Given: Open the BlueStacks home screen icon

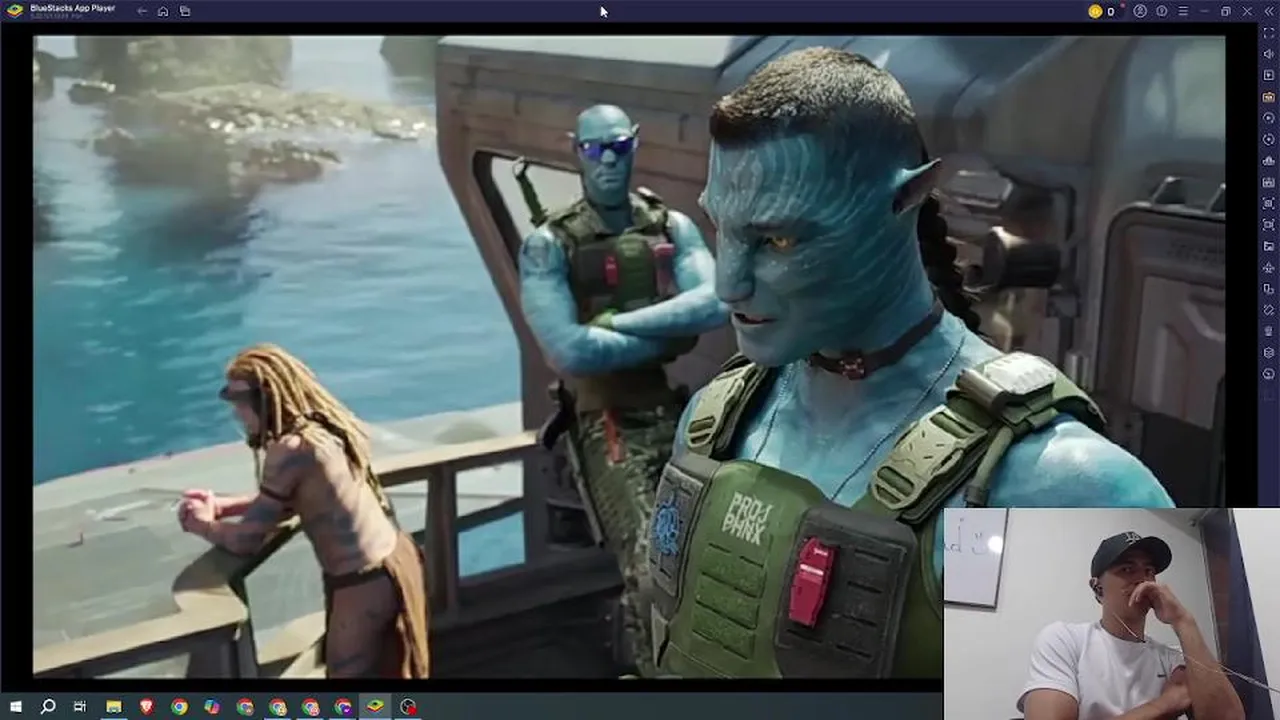Looking at the screenshot, I should 163,11.
